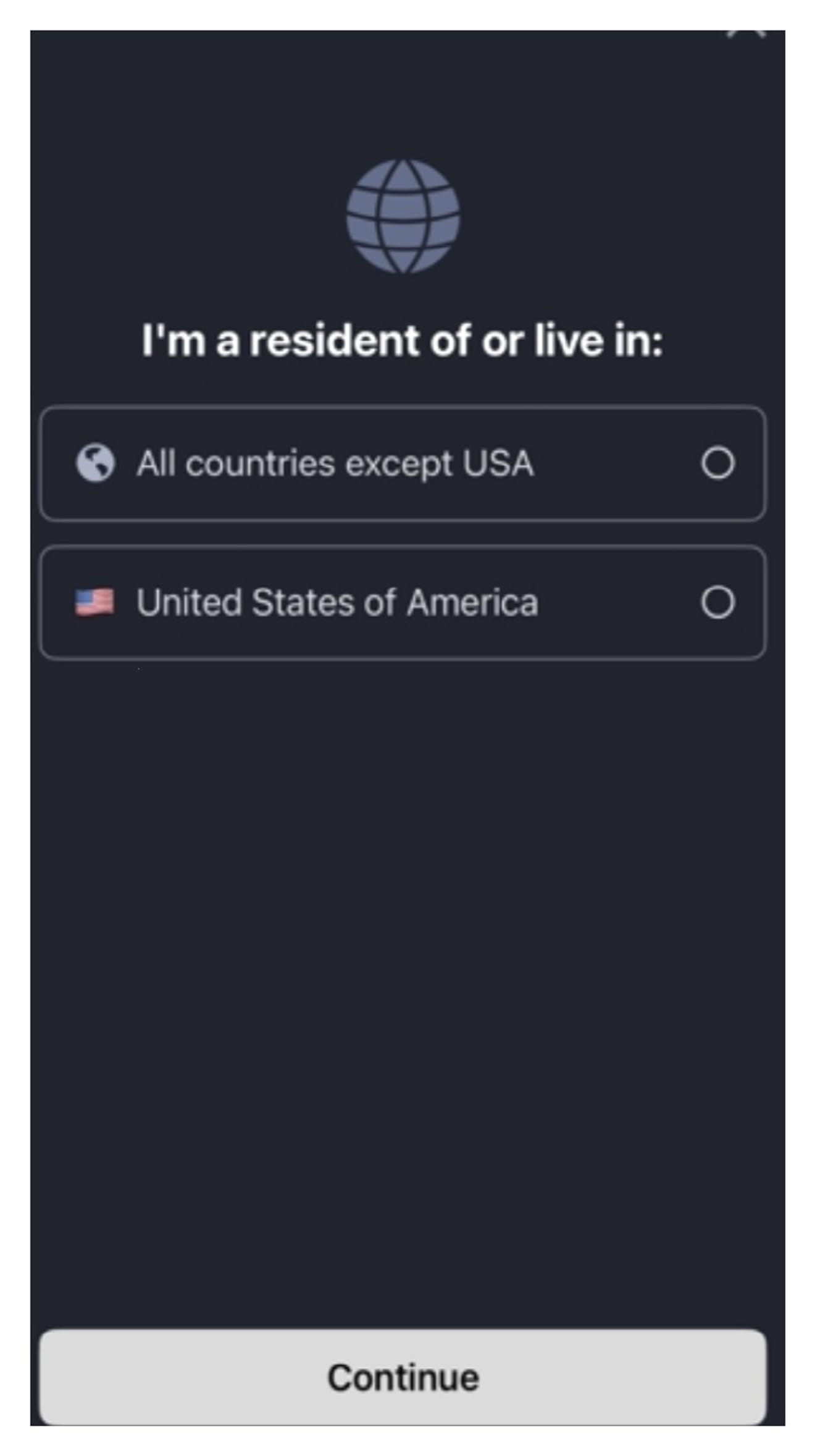815x1456 pixels.
Task: Choose the All countries except USA option card
Action: pos(403,463)
